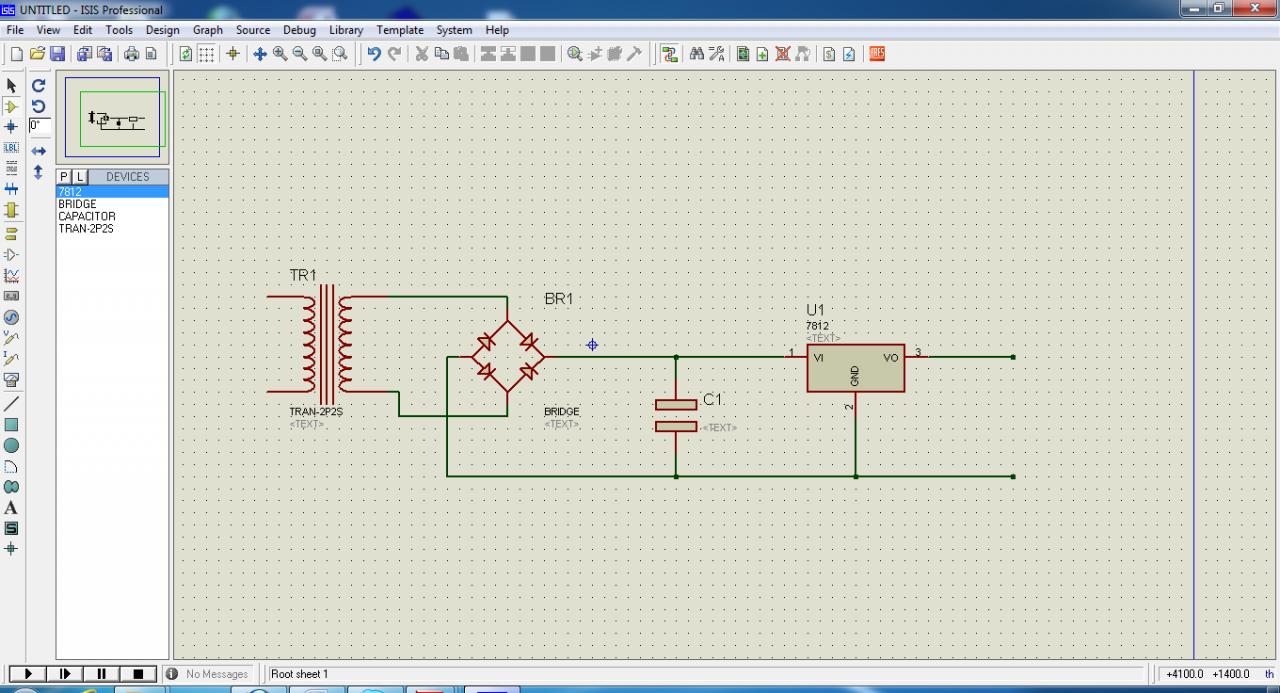Click the 'L' library manage button
Image resolution: width=1280 pixels, height=693 pixels.
81,177
